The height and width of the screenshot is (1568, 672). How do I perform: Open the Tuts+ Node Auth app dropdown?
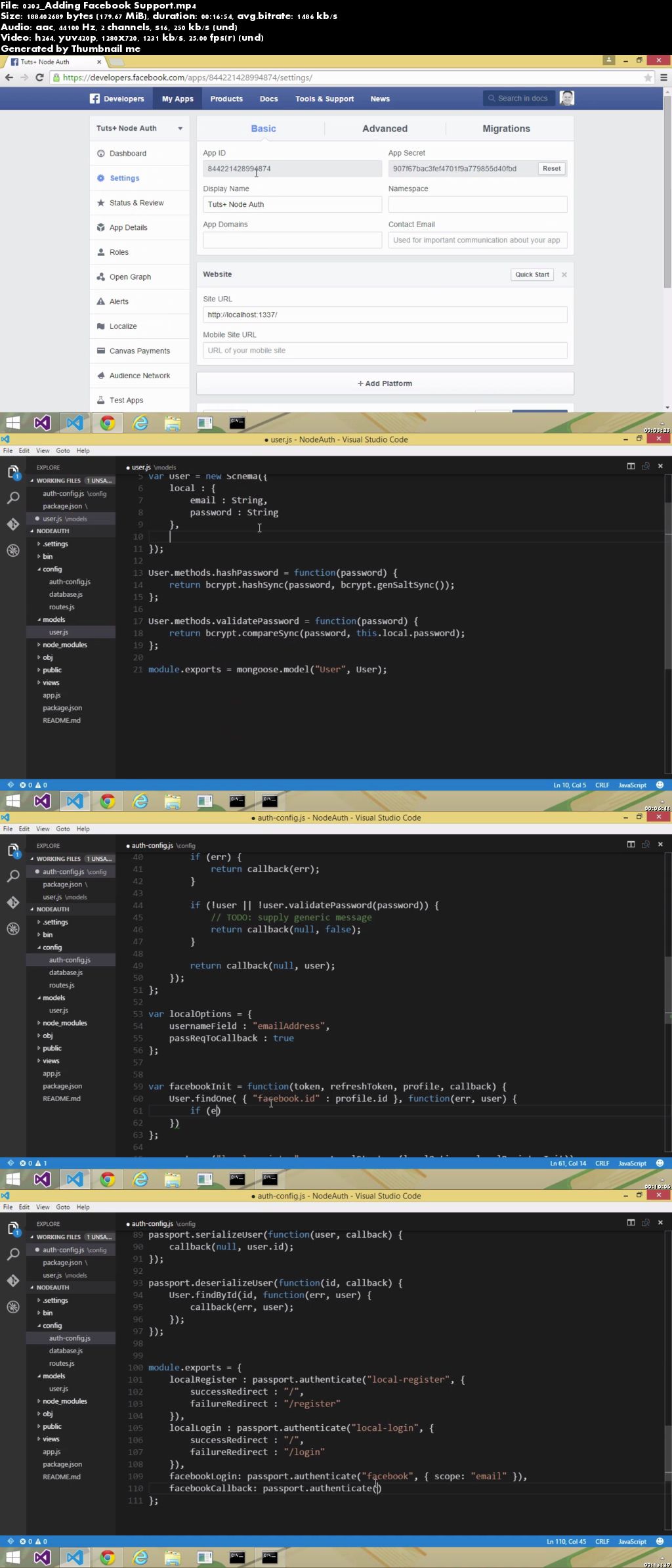point(139,129)
